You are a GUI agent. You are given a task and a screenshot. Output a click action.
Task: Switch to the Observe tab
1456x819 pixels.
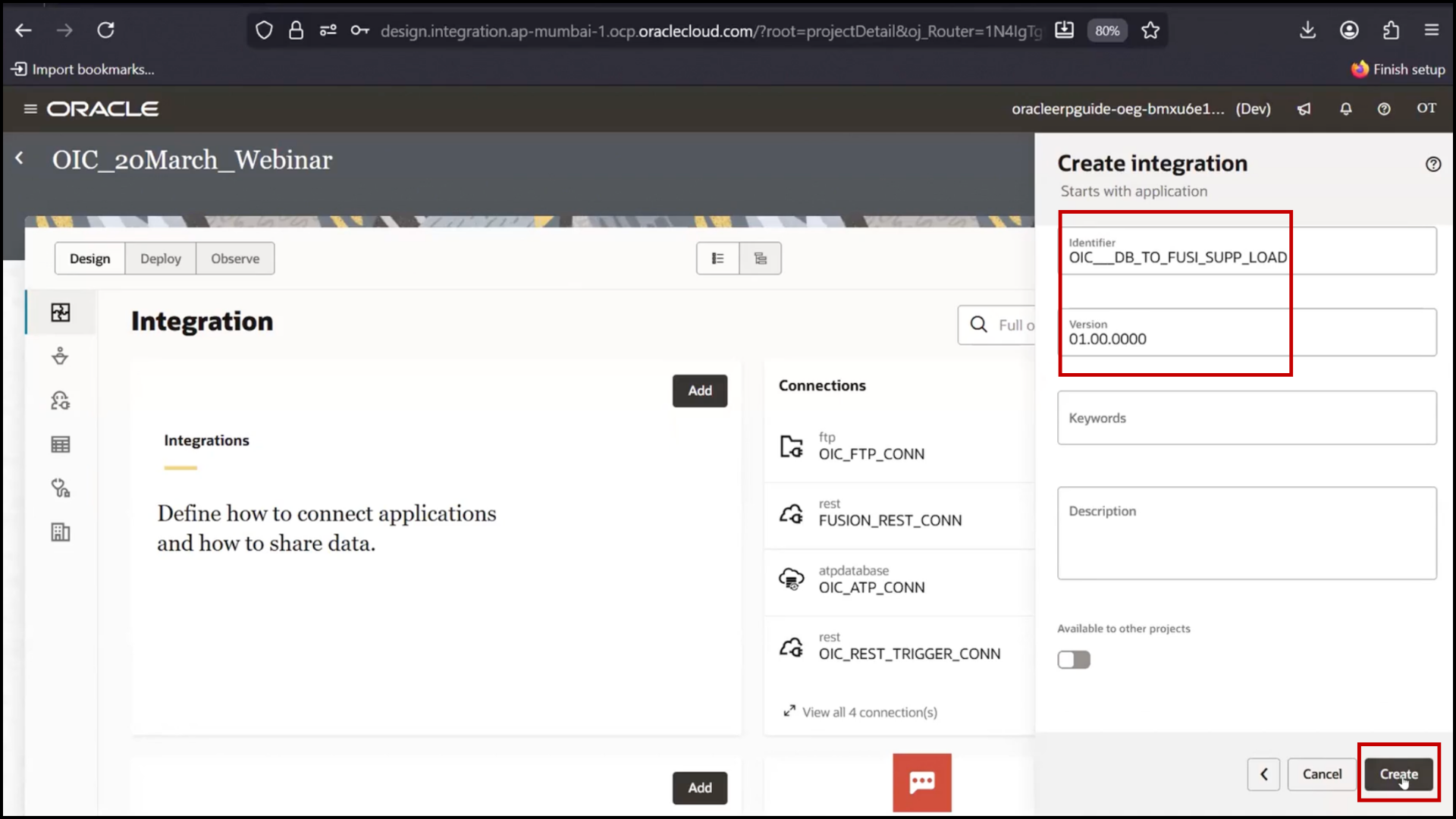(x=235, y=259)
